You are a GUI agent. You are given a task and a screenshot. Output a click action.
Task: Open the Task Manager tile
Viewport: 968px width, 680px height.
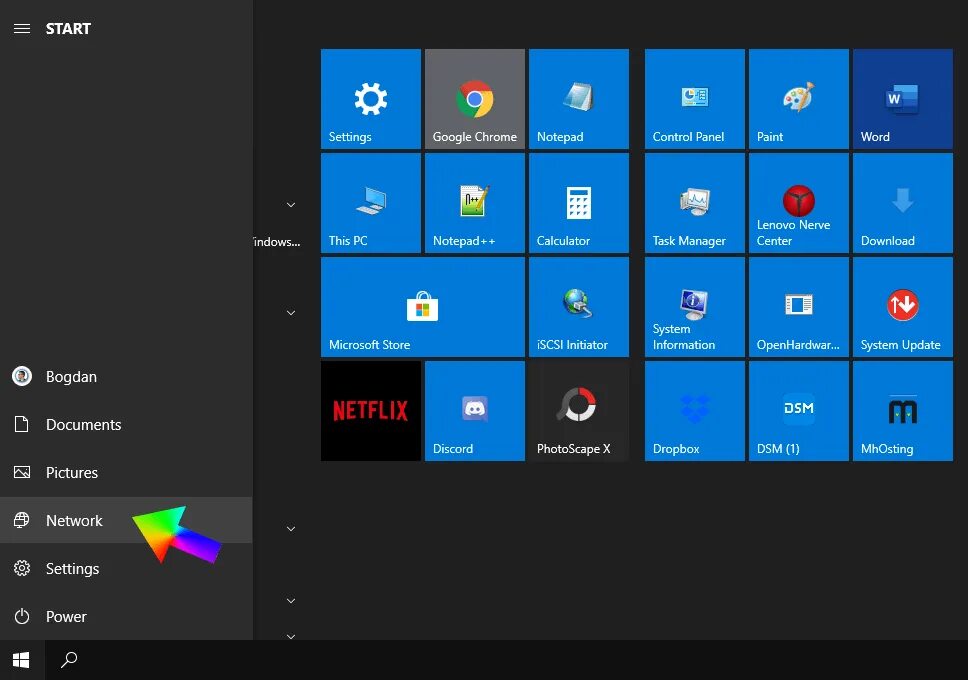[x=695, y=203]
